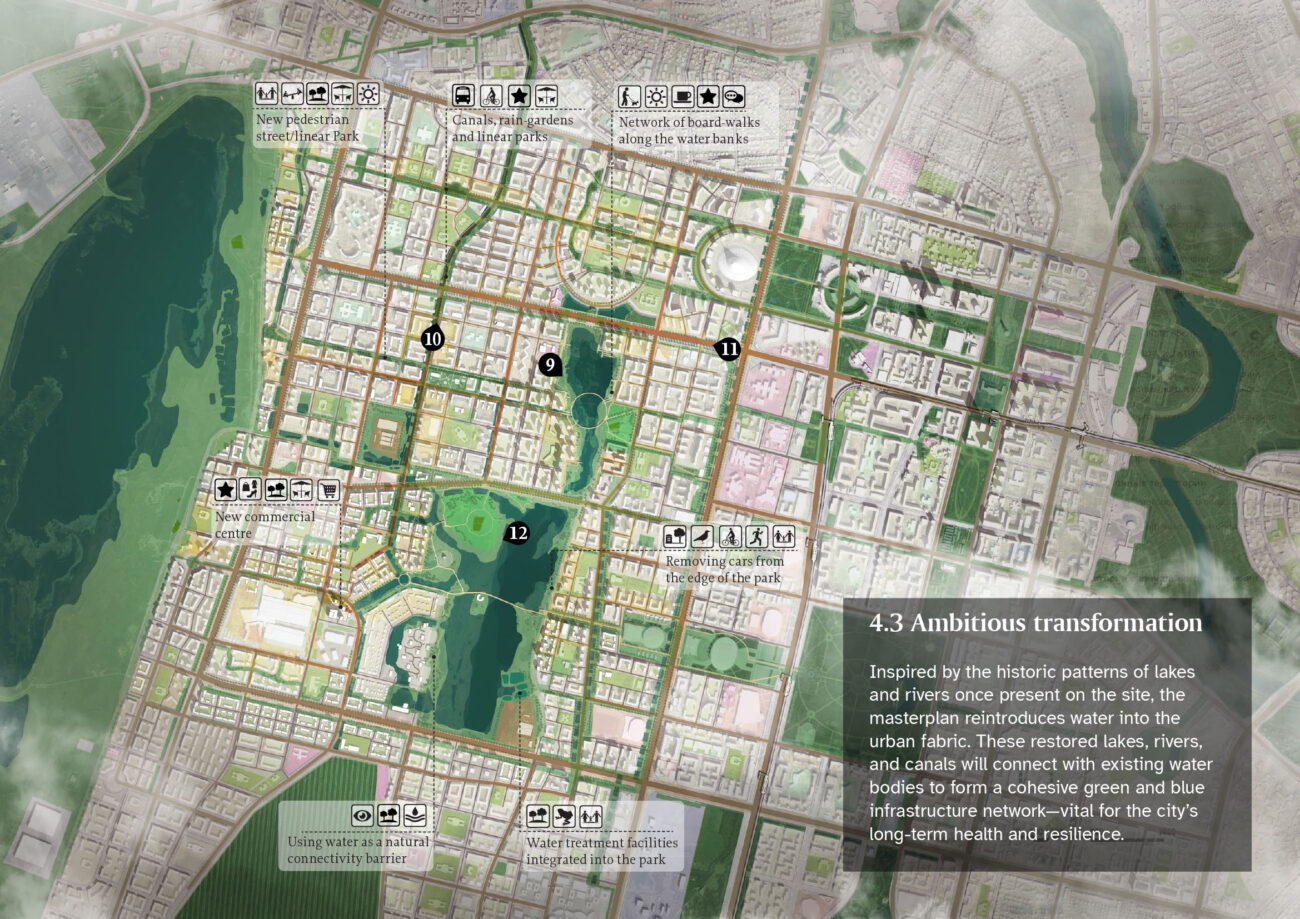The height and width of the screenshot is (919, 1300).
Task: Click the handbag and shoe icon
Action: pos(251,490)
